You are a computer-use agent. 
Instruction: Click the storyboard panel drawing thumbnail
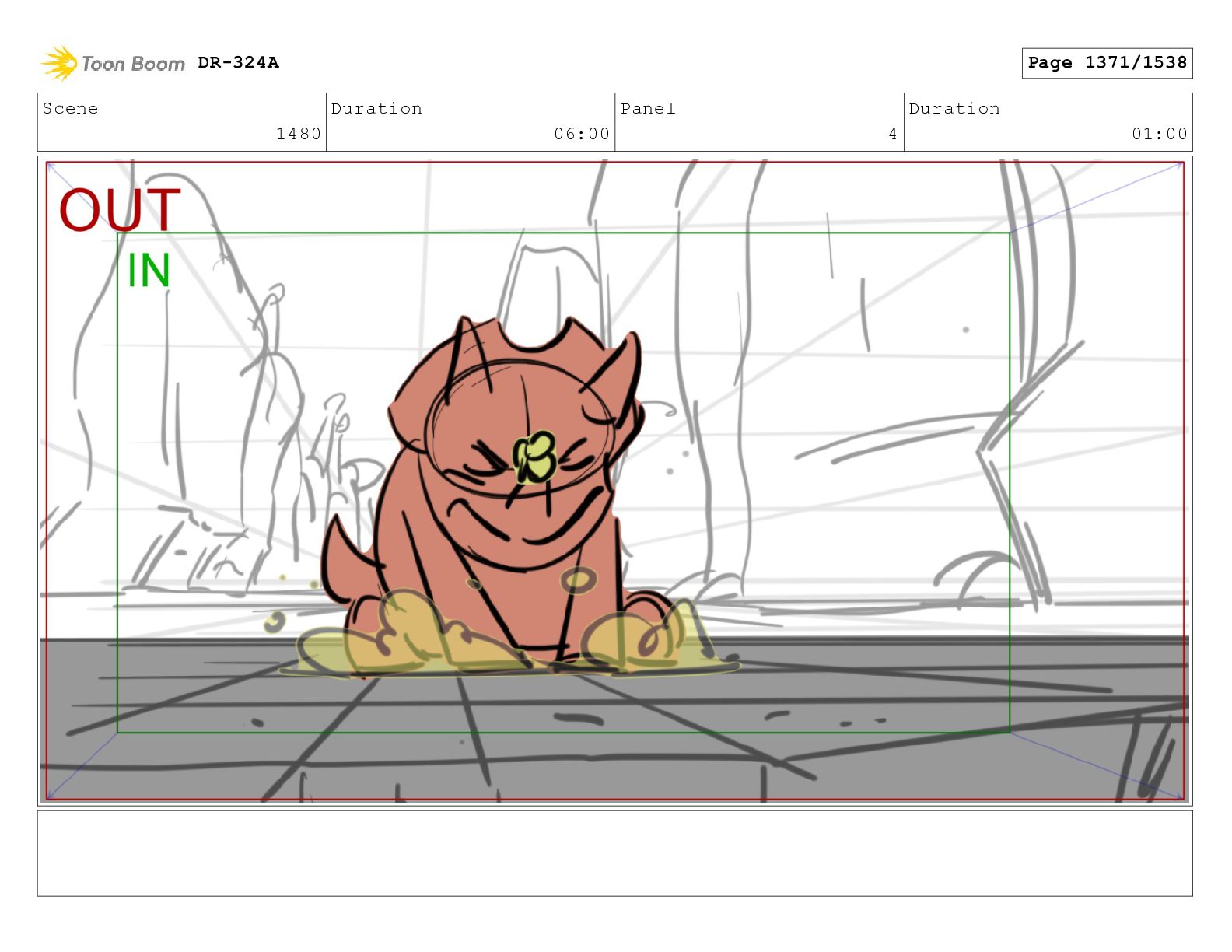tap(614, 481)
